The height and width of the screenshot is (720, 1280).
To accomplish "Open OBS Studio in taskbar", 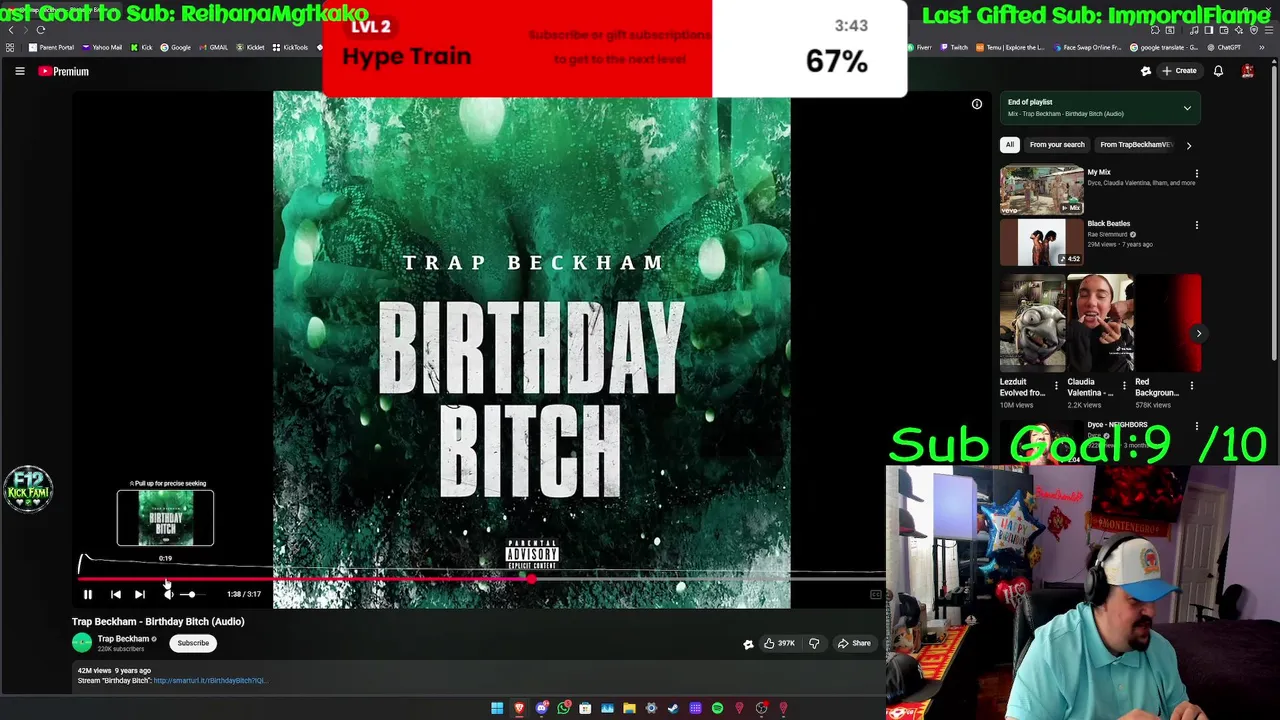I will point(761,709).
